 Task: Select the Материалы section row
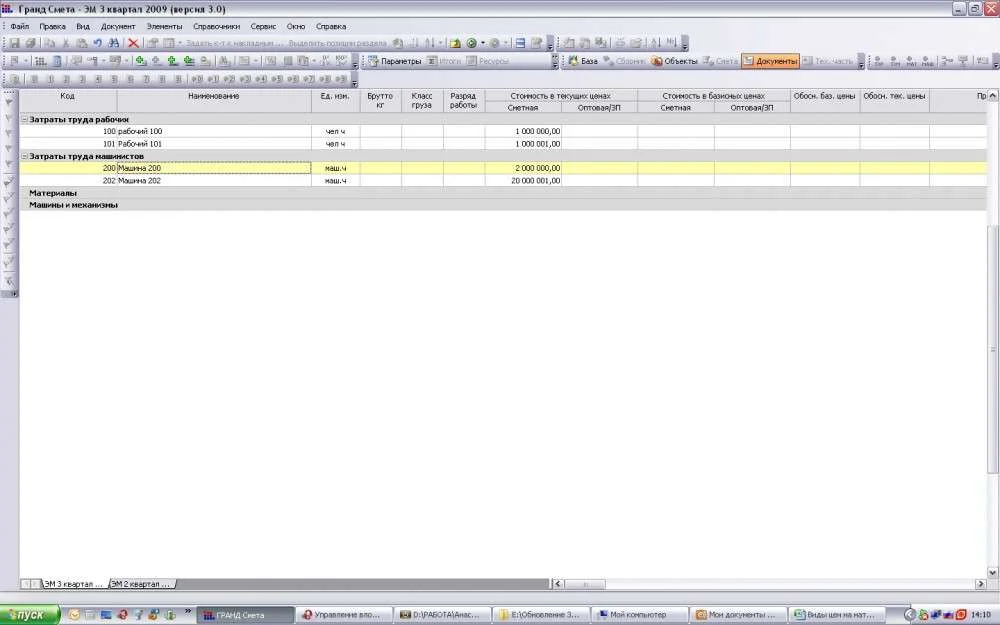click(503, 193)
